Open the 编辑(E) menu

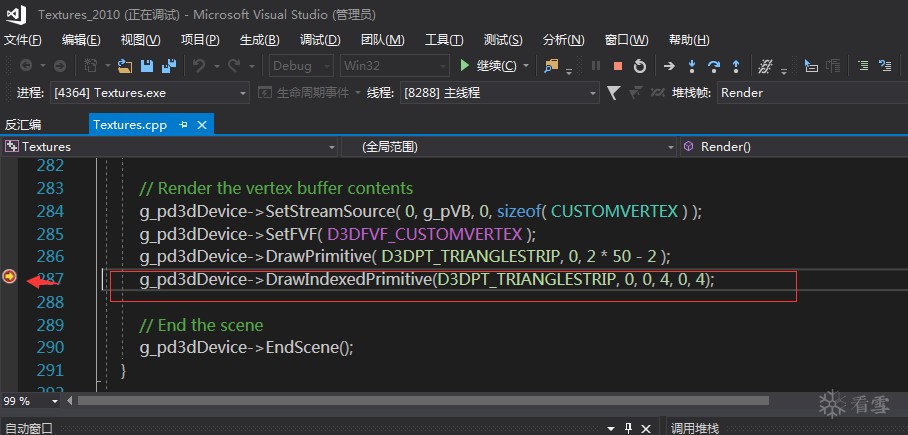[81, 40]
